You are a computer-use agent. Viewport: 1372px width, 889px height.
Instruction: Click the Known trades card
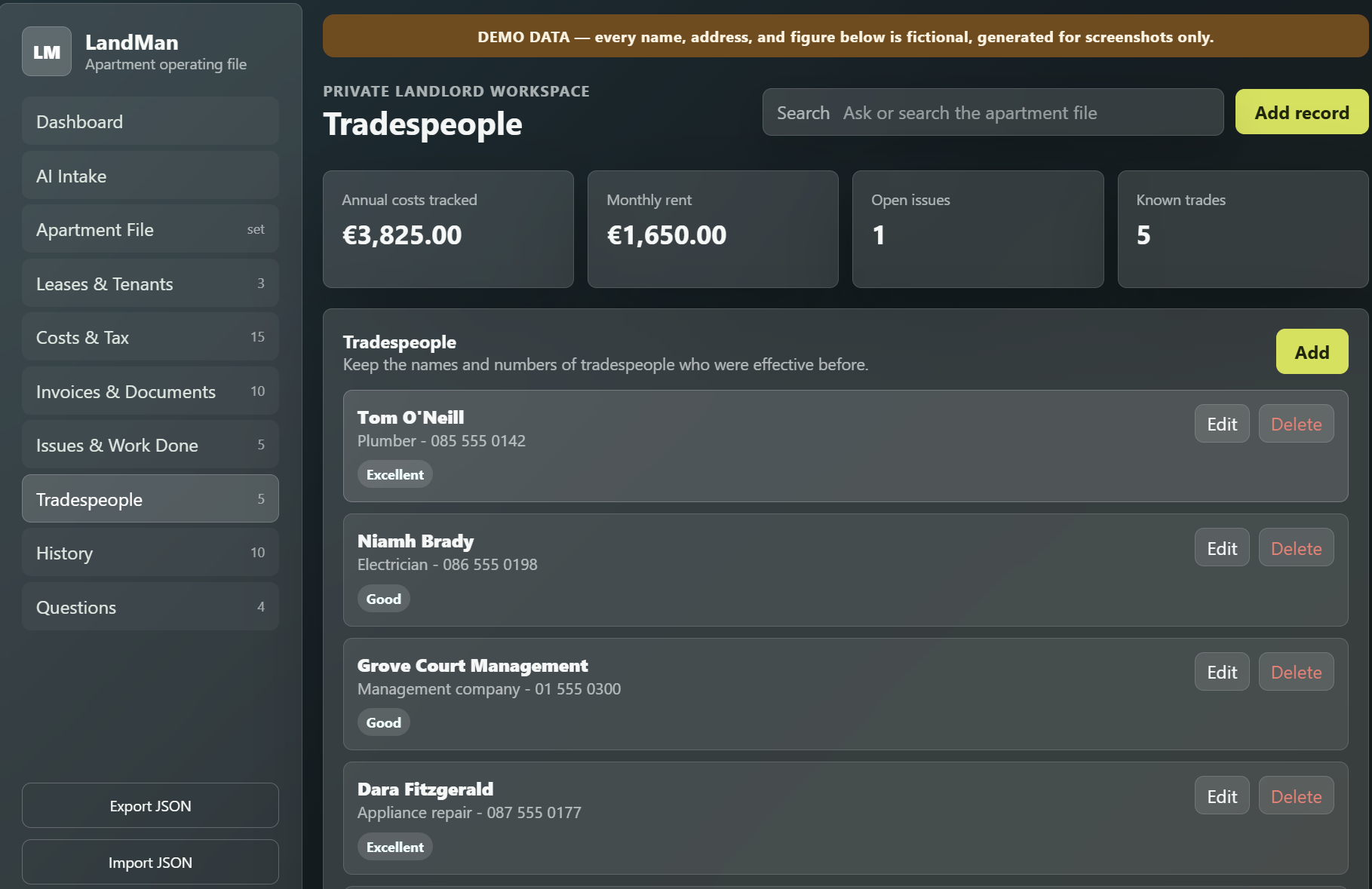point(1242,229)
